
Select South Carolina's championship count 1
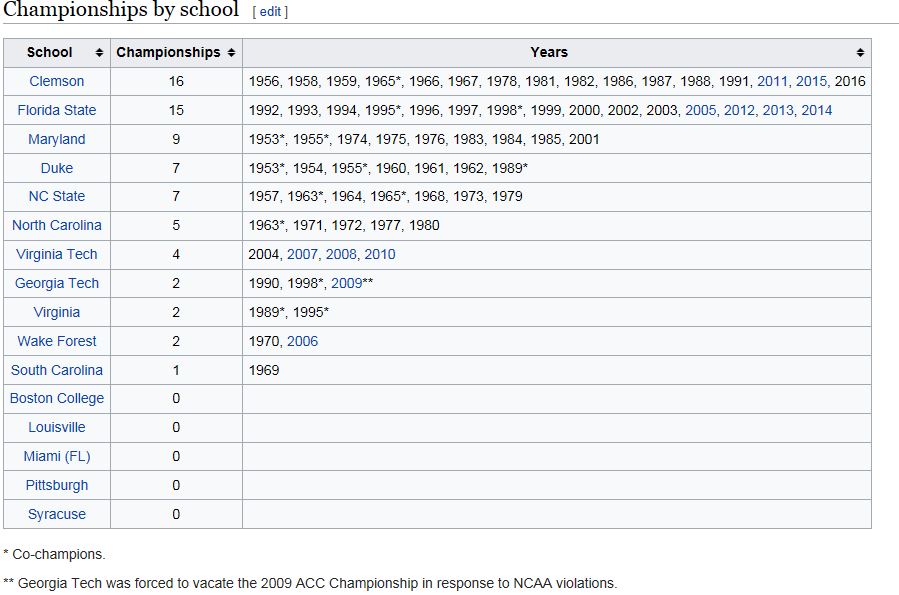176,370
